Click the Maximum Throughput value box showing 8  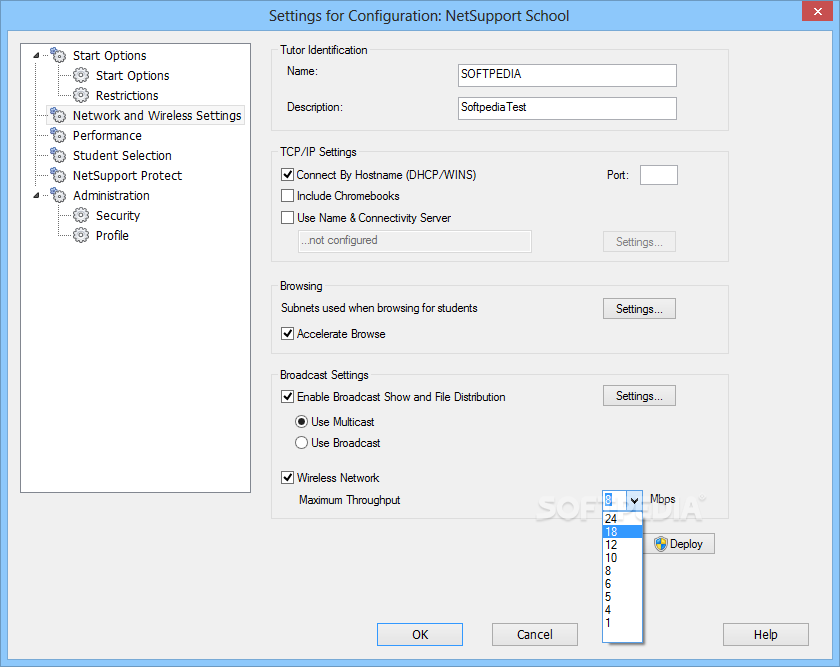(614, 500)
